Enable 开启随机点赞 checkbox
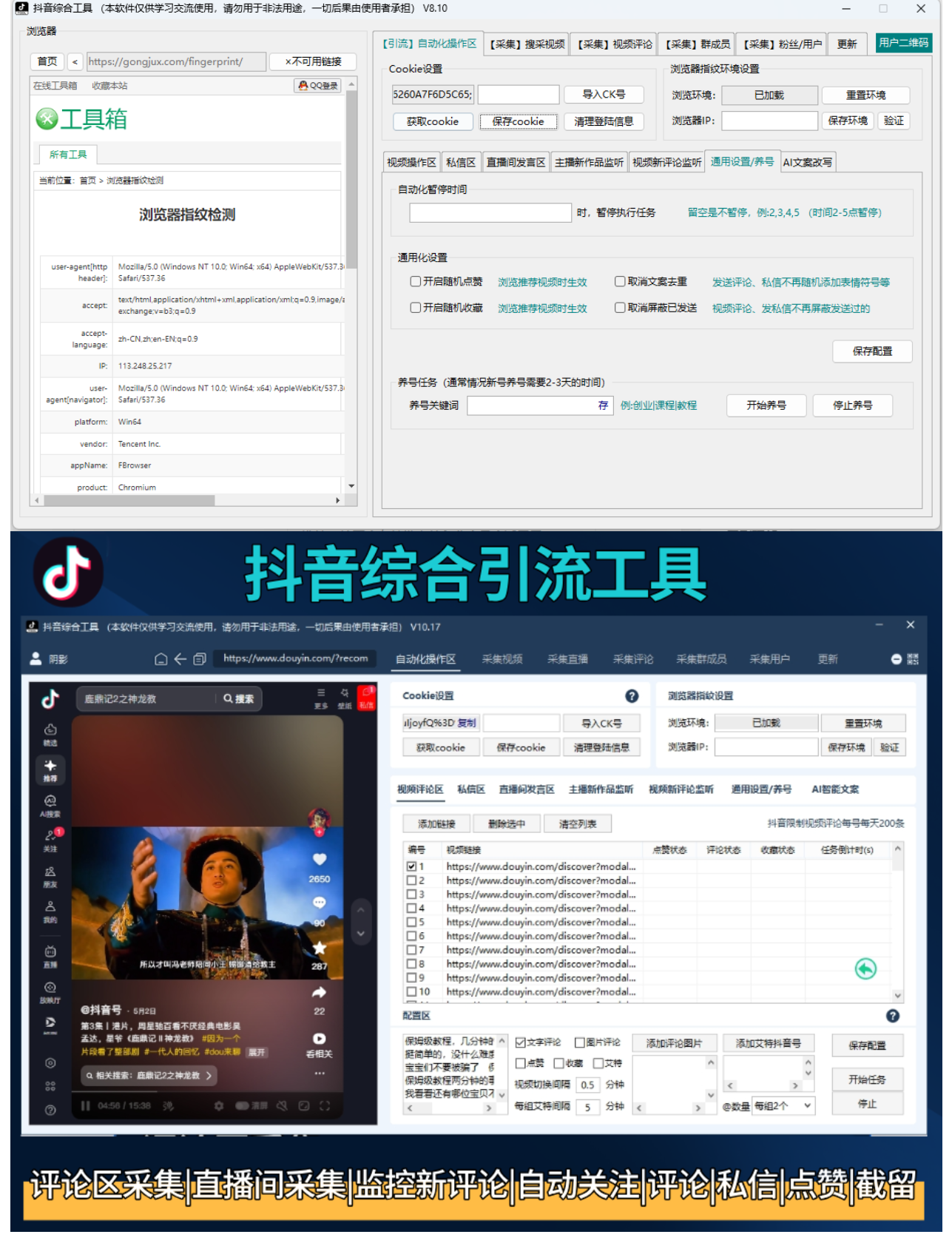This screenshot has width=952, height=1240. click(x=416, y=281)
